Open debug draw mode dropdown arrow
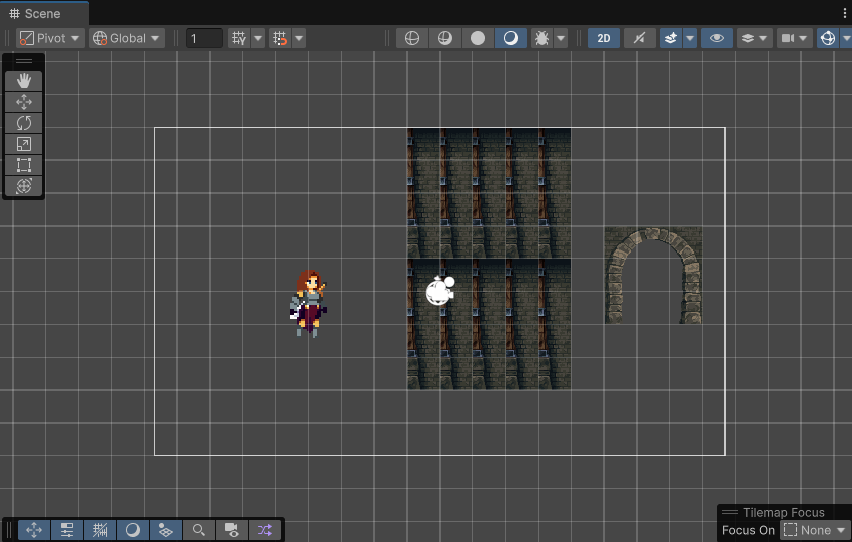 [x=561, y=38]
